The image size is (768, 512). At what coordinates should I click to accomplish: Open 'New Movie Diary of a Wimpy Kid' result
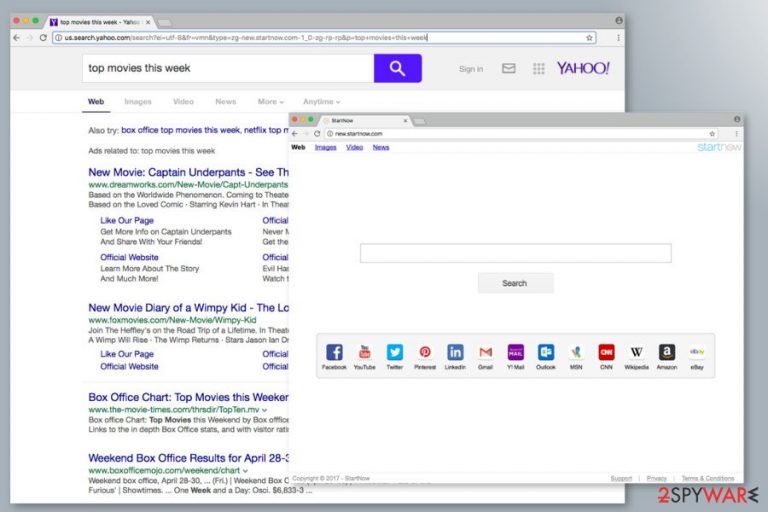189,308
